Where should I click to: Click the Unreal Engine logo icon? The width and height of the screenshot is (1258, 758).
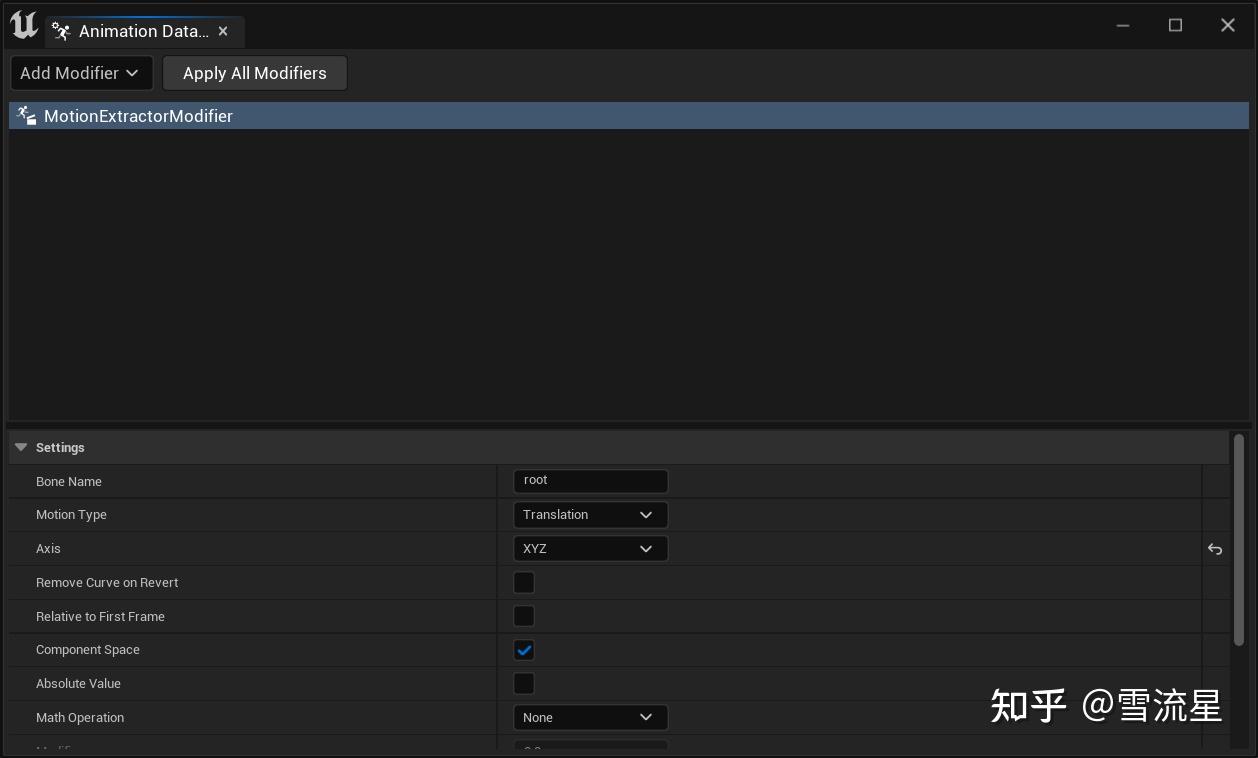pyautogui.click(x=24, y=26)
